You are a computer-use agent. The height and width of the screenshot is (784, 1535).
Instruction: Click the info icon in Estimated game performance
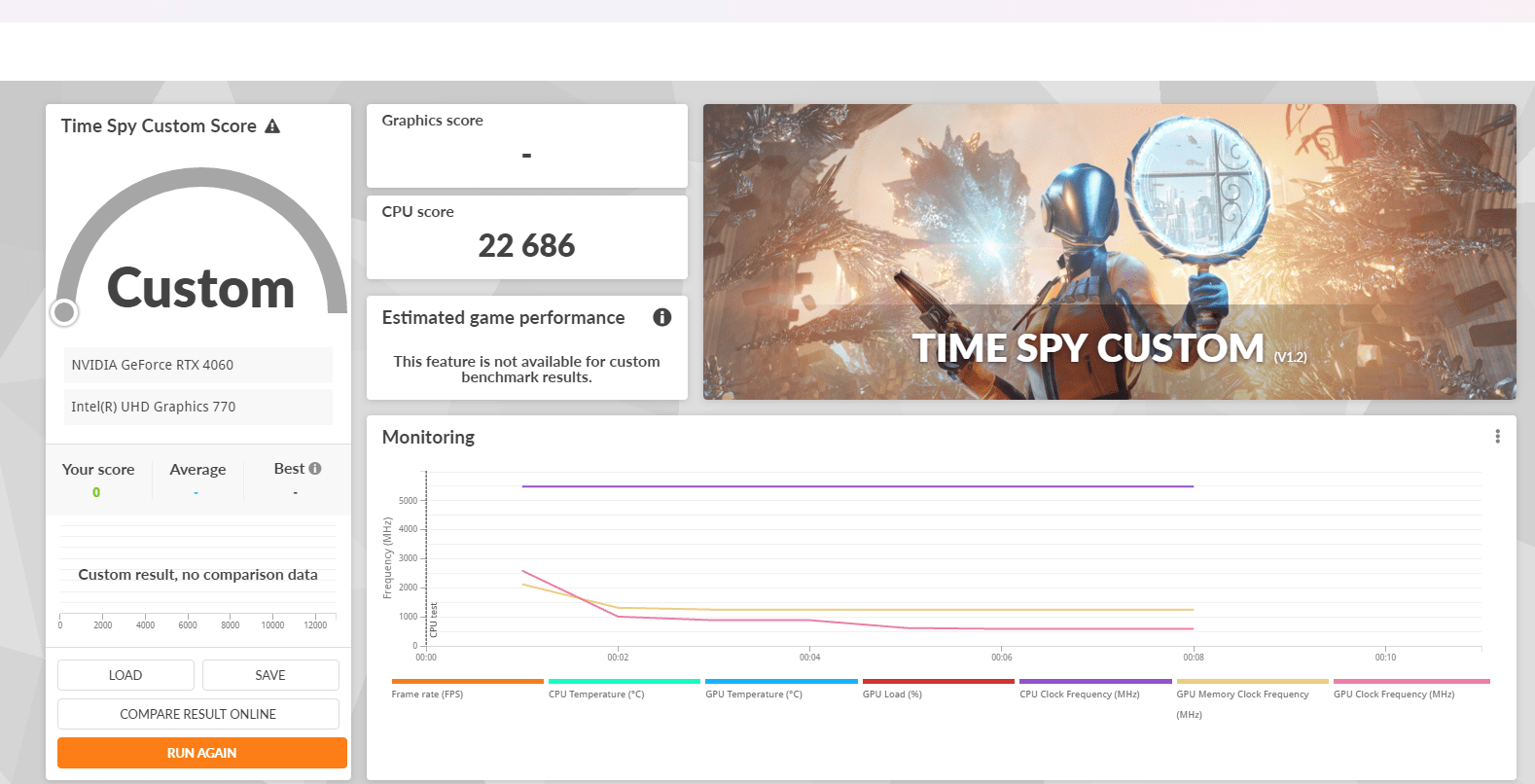coord(662,317)
